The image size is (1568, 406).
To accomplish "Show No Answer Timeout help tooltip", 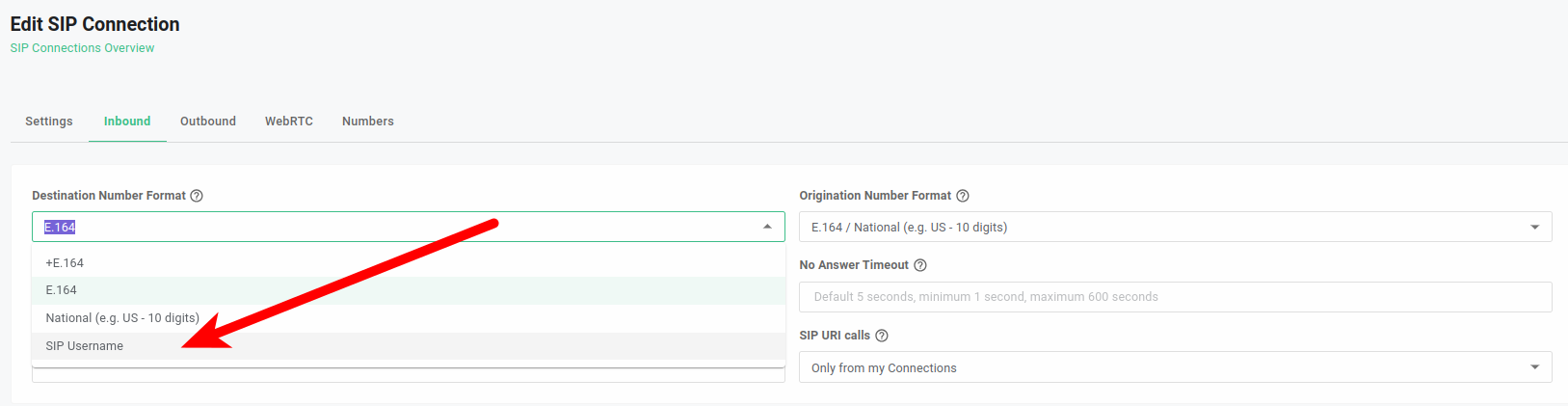I will click(x=920, y=265).
